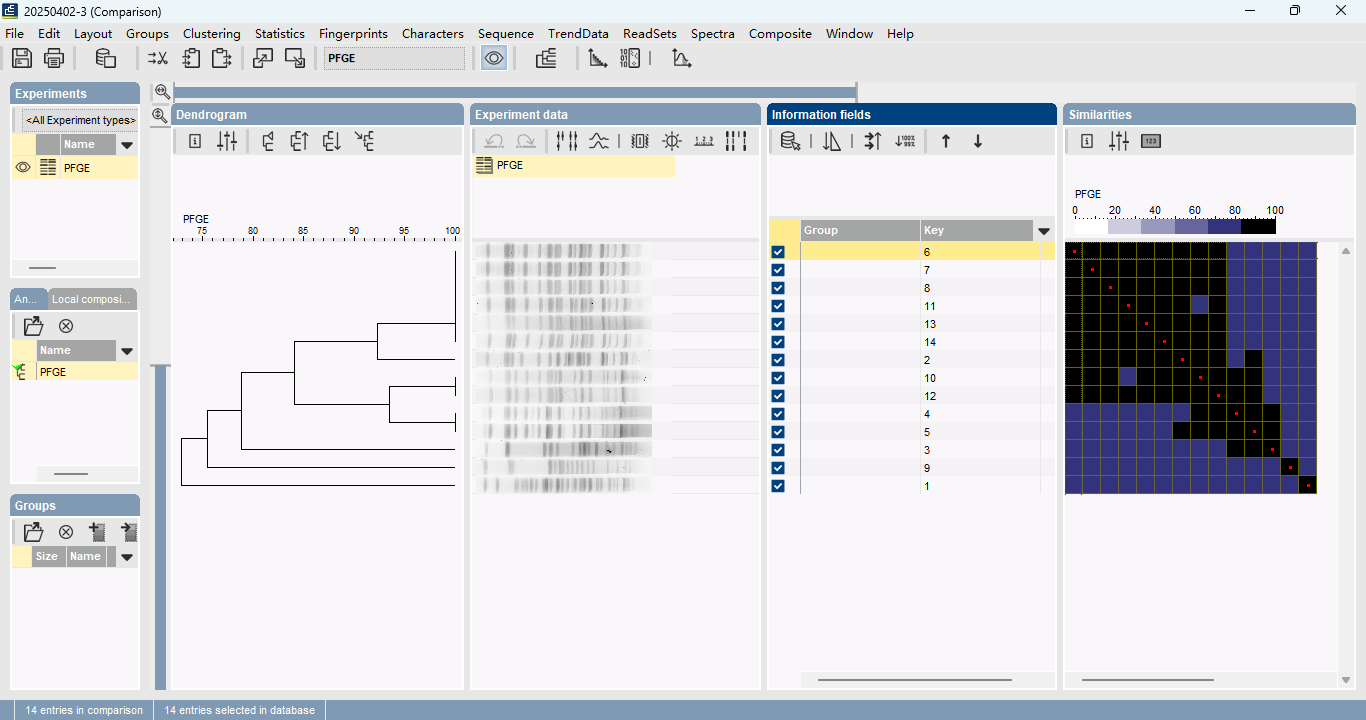The height and width of the screenshot is (720, 1366).
Task: Uncheck the checkbox for entry key 11
Action: point(778,306)
